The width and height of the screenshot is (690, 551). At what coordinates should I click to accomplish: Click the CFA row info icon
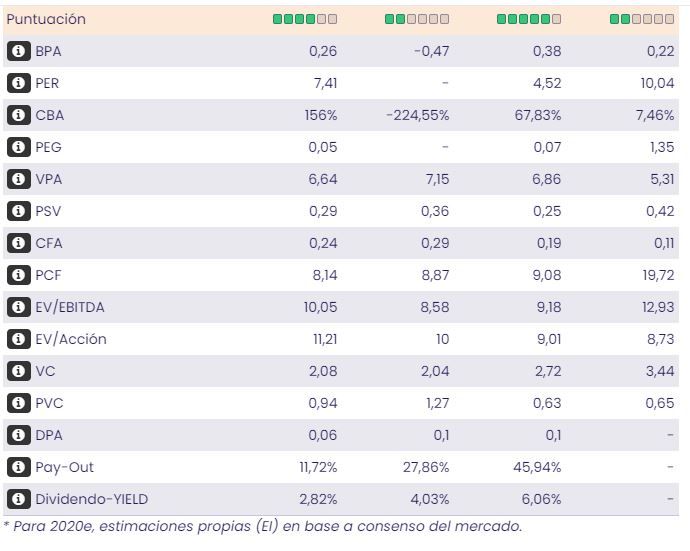[x=18, y=243]
